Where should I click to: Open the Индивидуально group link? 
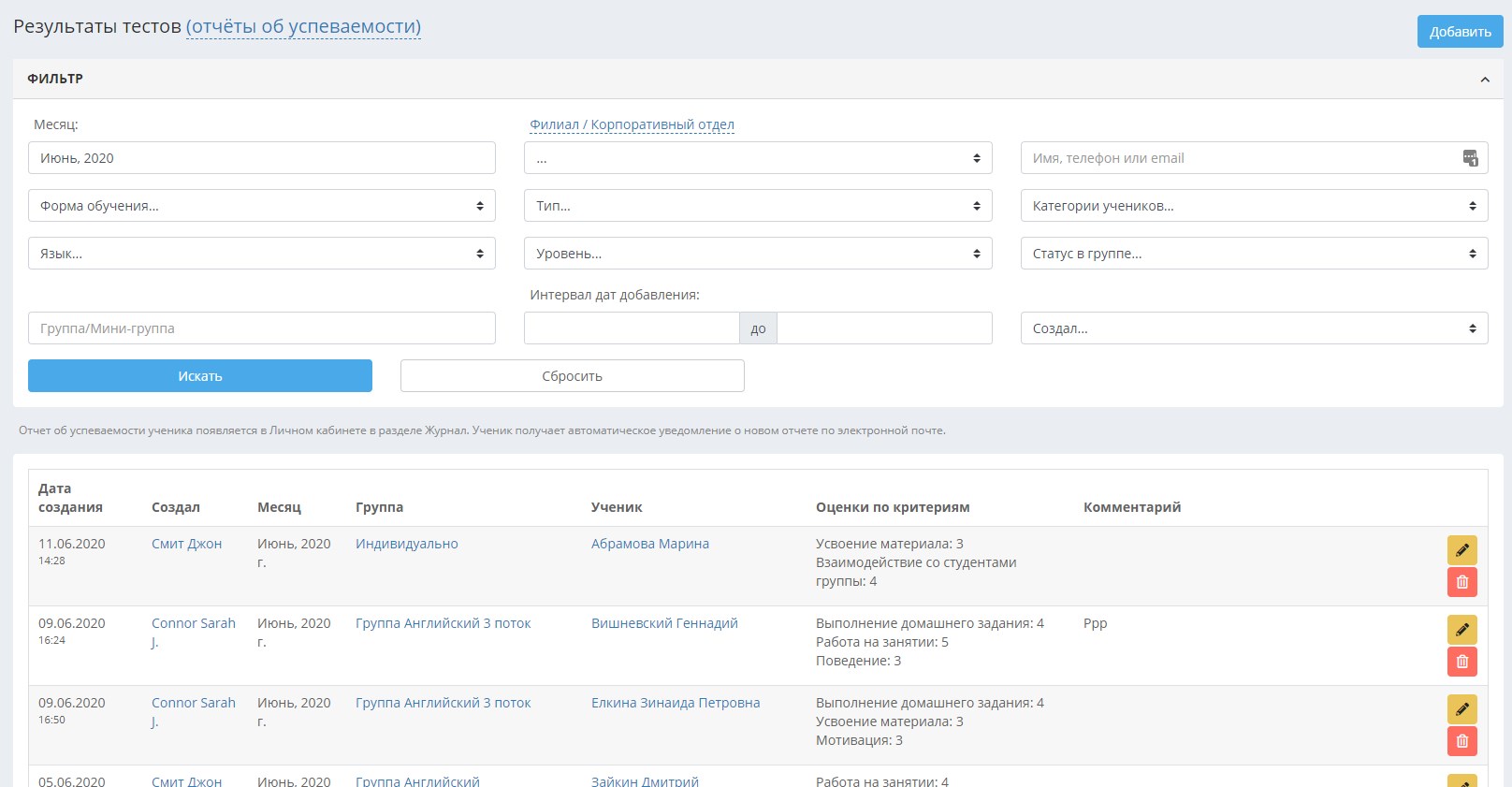(x=407, y=544)
